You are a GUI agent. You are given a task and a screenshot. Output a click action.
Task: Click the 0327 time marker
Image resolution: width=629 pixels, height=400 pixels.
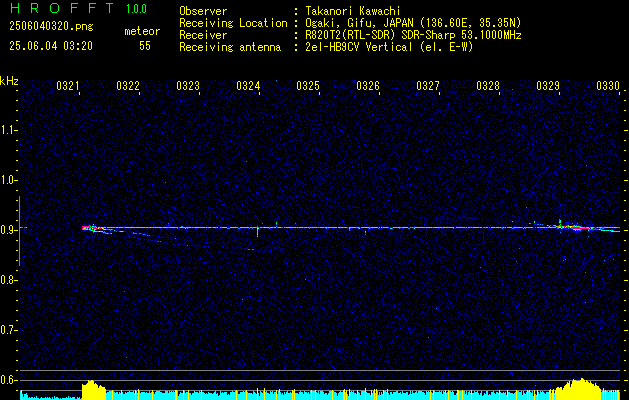click(428, 85)
